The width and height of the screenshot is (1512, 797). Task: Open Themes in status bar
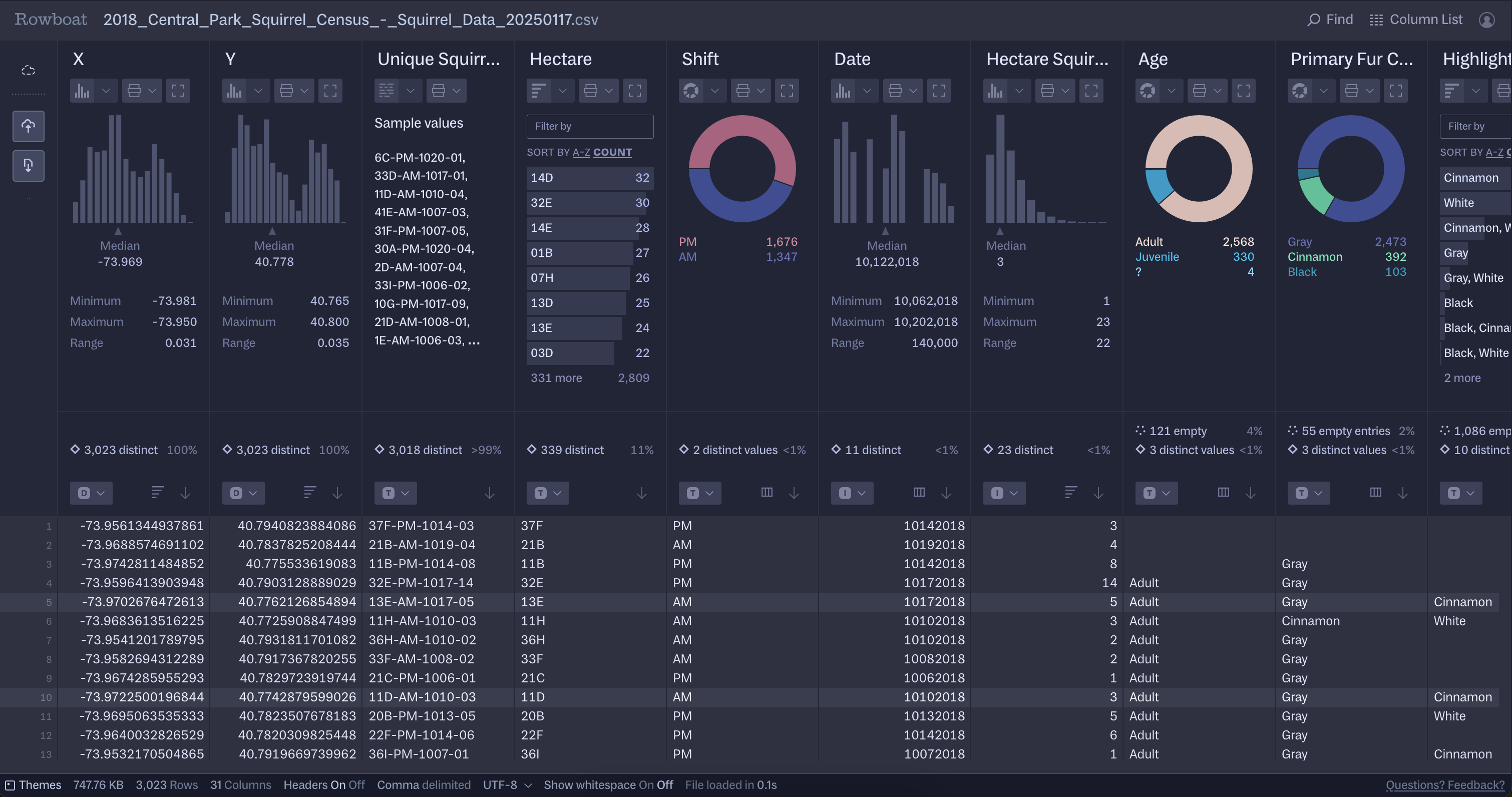34,784
